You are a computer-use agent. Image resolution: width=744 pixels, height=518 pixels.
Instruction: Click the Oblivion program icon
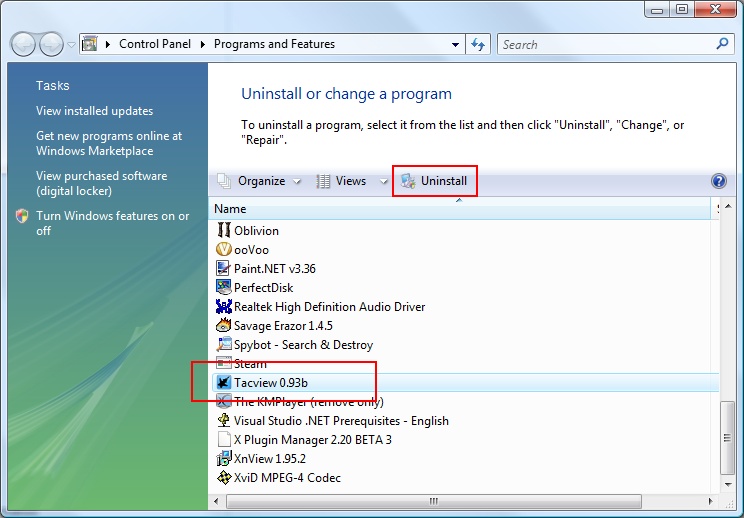[x=223, y=230]
